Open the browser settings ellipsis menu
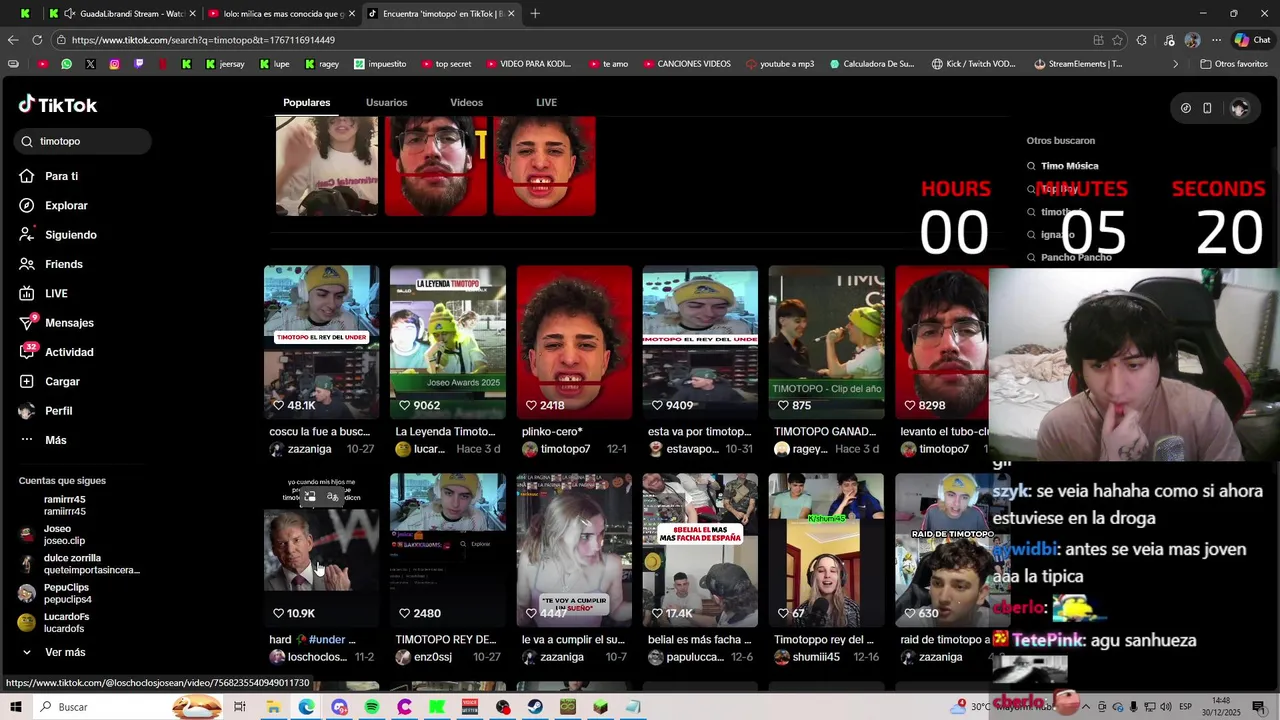 1216,40
